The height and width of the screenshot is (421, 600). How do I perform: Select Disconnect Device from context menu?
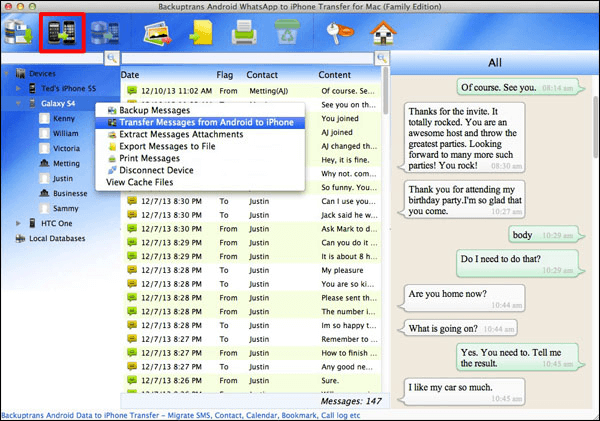158,170
